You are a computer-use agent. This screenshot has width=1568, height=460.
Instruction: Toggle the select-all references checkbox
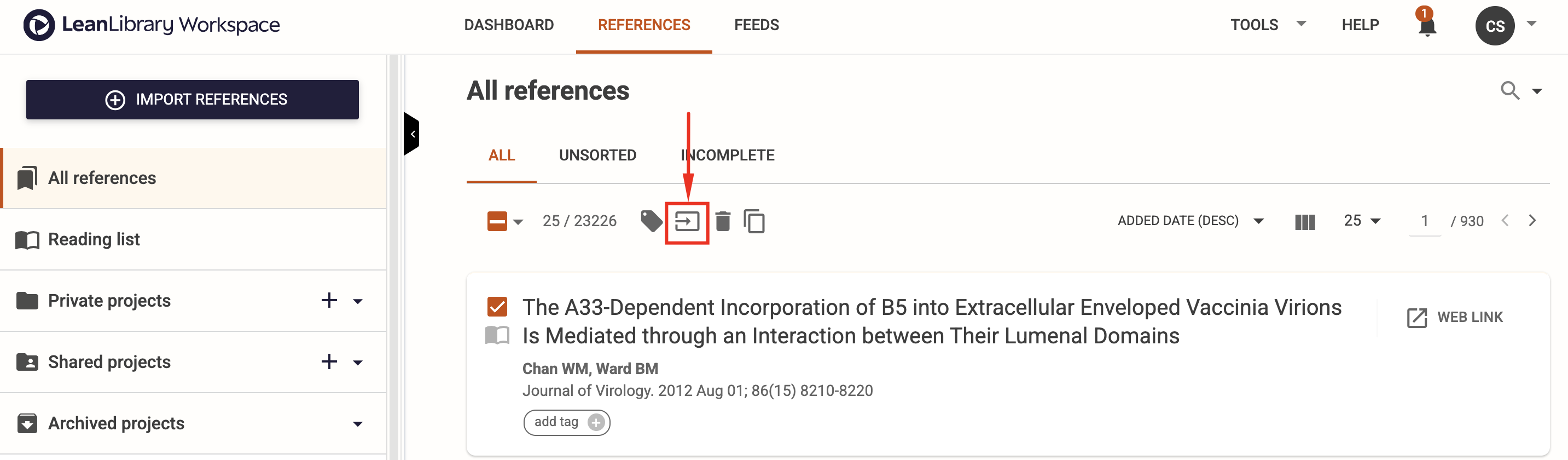tap(497, 221)
